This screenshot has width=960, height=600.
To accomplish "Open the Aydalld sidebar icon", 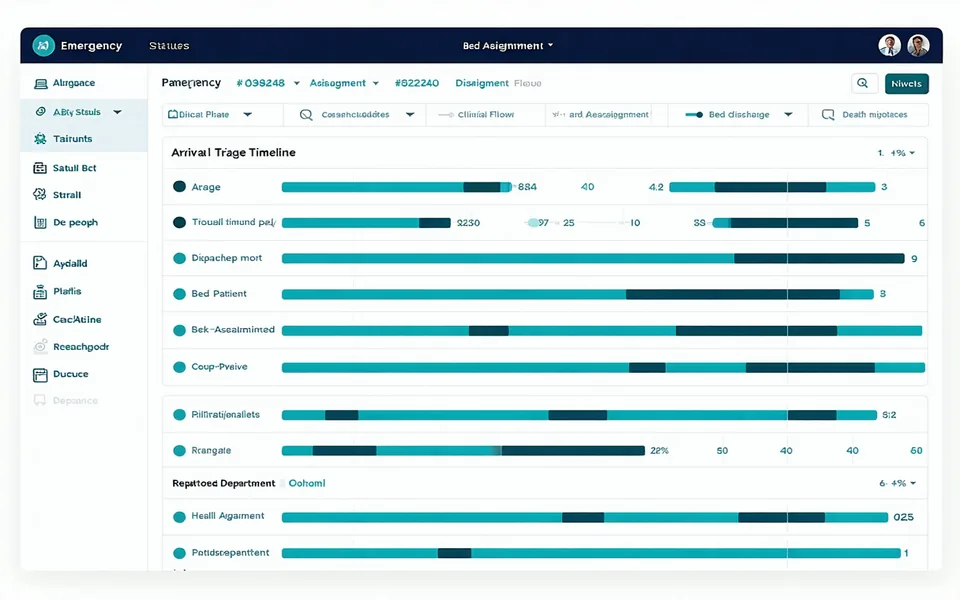I will pos(40,263).
